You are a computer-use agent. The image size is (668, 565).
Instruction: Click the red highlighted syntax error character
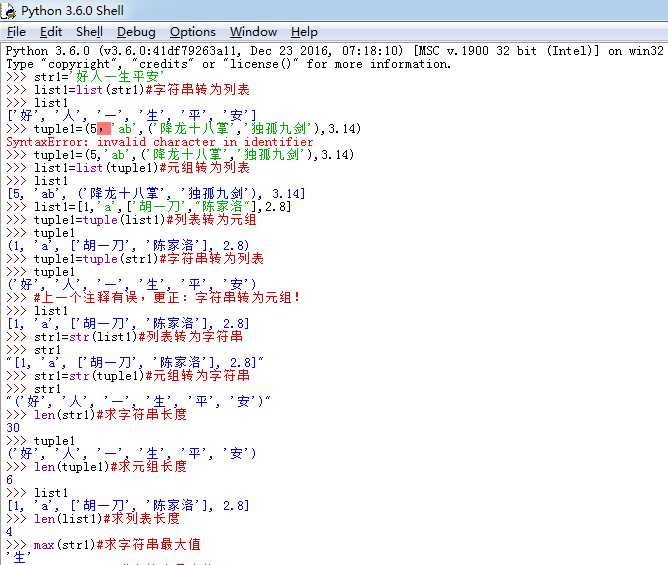pos(104,129)
